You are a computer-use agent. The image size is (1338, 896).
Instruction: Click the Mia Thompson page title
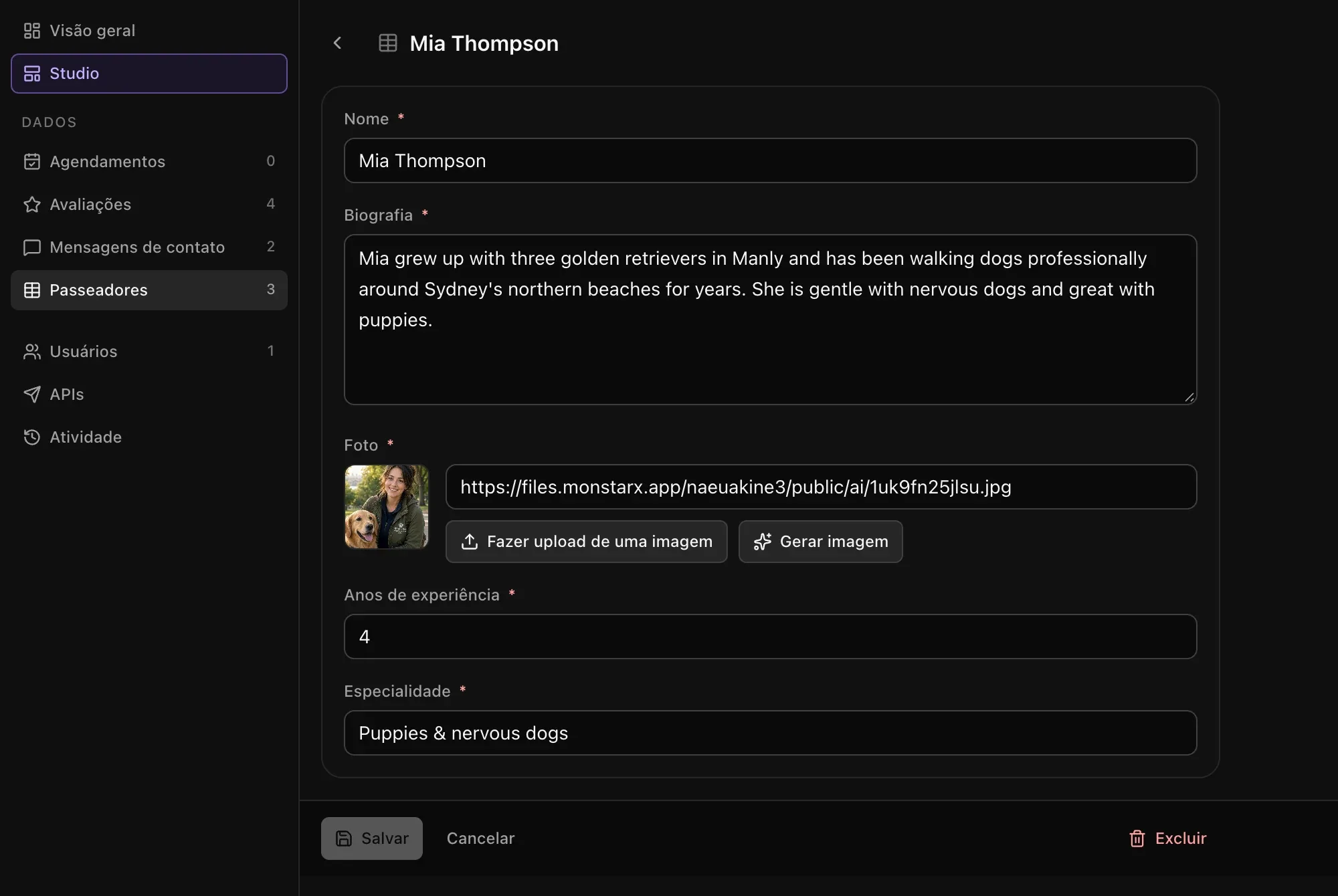[x=484, y=43]
